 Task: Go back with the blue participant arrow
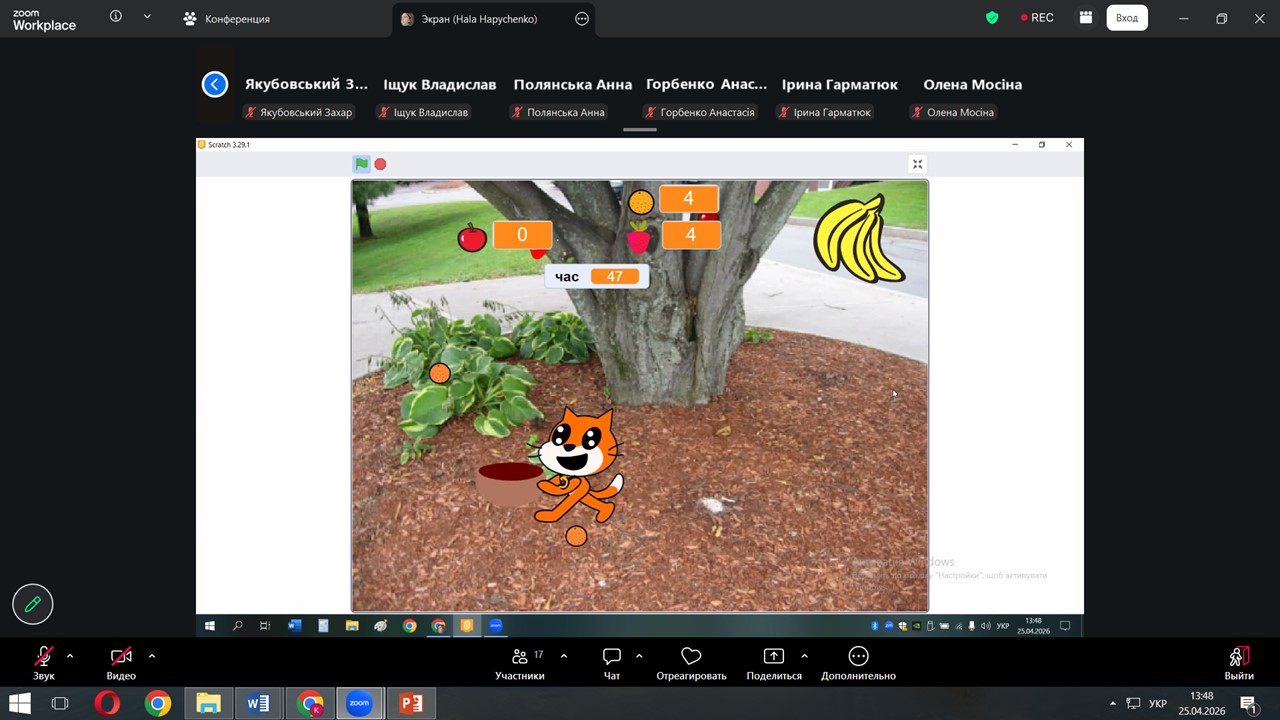click(215, 85)
